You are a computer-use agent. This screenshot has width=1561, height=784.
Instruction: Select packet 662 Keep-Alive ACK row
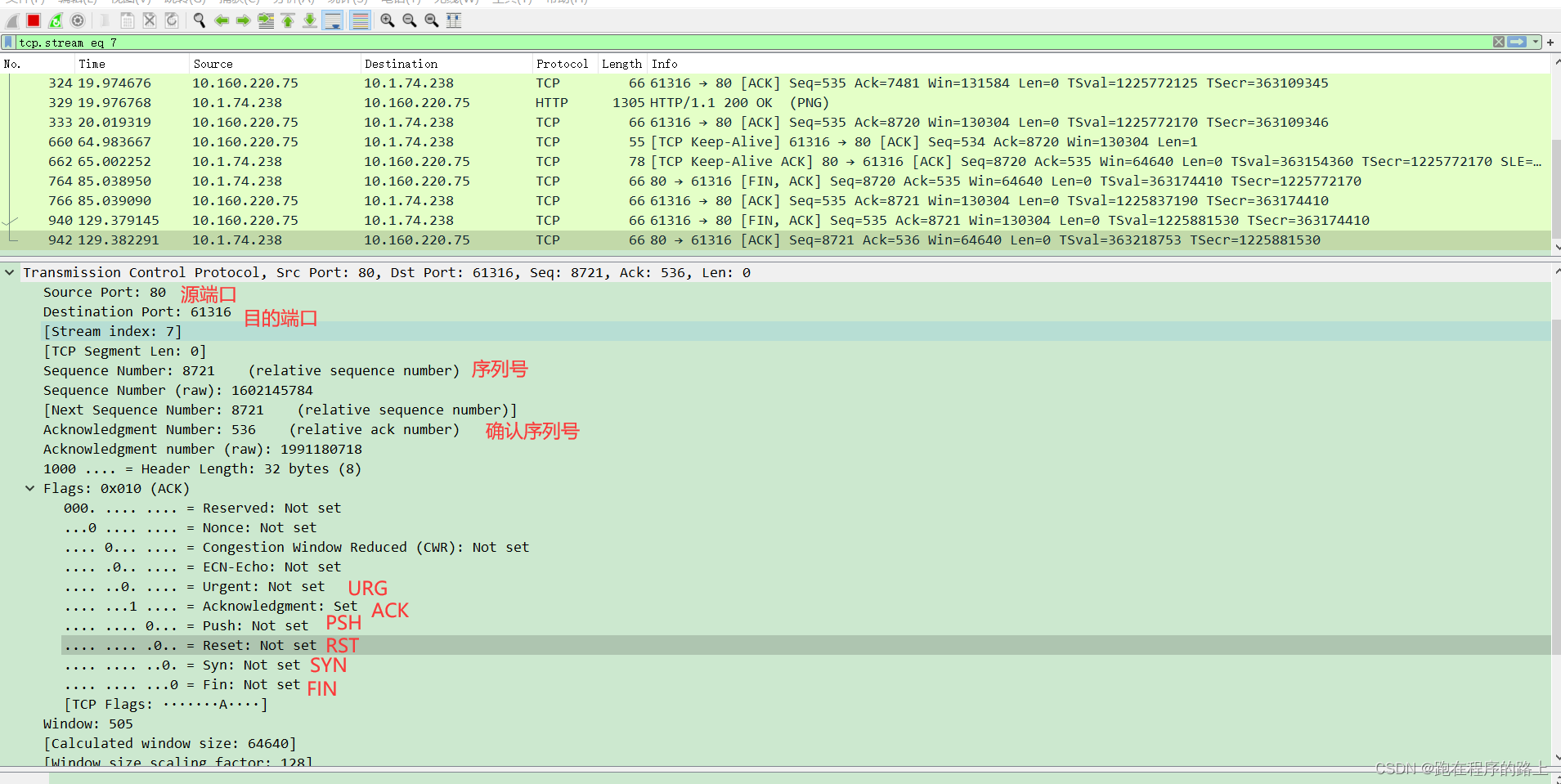775,162
